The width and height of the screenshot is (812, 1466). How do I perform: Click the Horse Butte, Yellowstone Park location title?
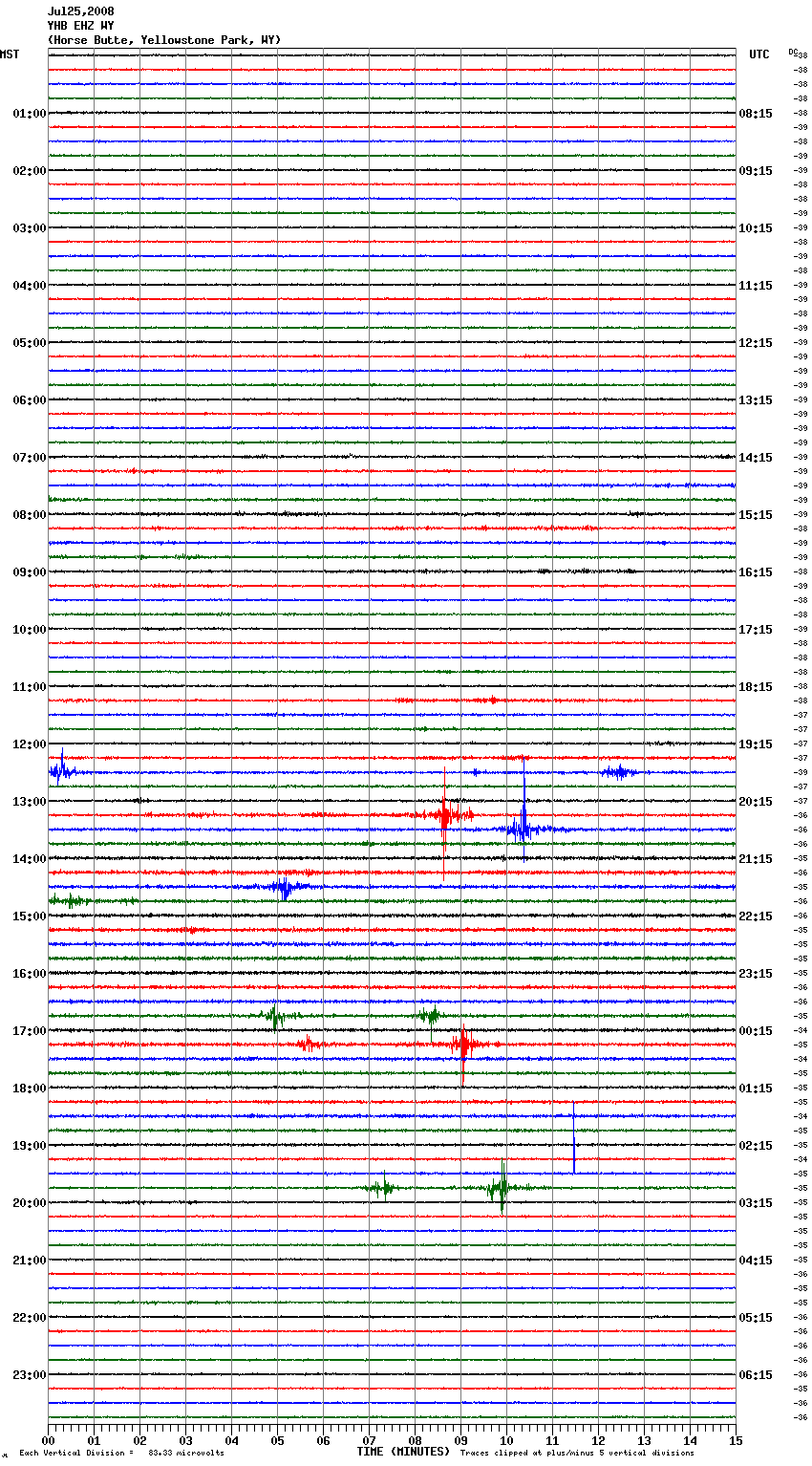164,40
